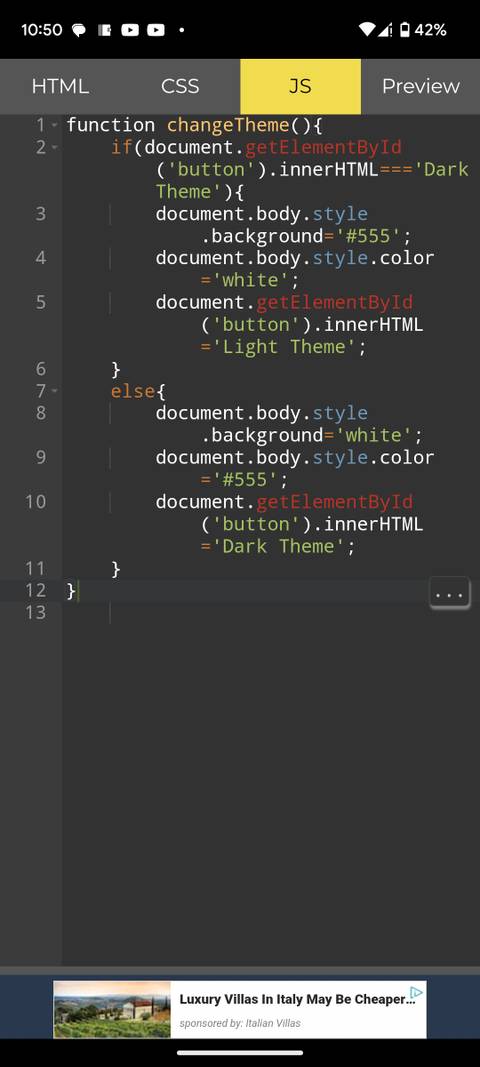Screen dimensions: 480x1067
Task: Tap the Wi-Fi status icon
Action: pyautogui.click(x=367, y=30)
